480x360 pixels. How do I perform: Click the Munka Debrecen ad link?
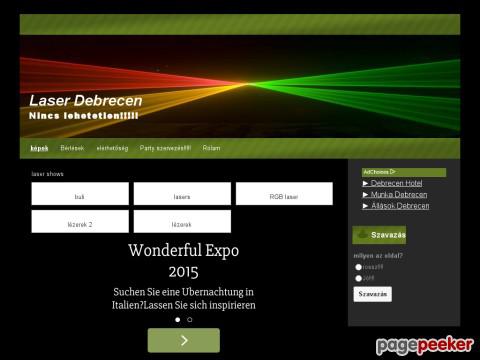coord(395,194)
